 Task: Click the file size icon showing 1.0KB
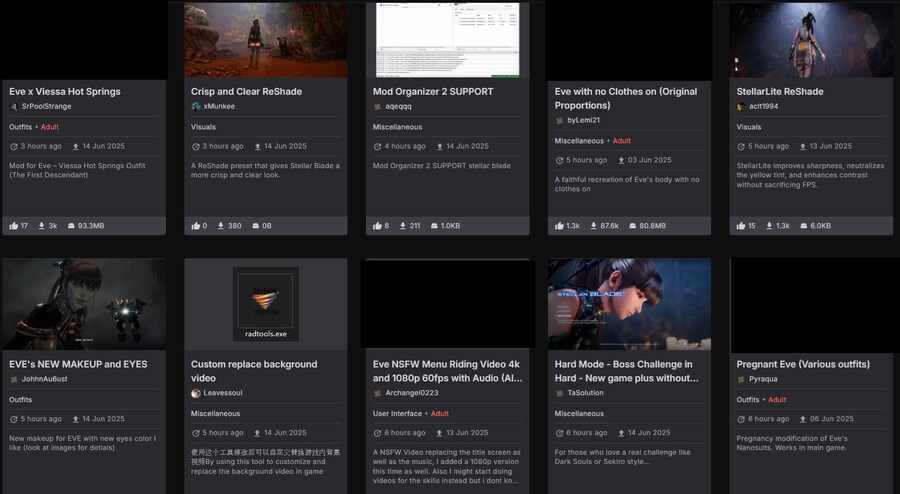[x=435, y=226]
